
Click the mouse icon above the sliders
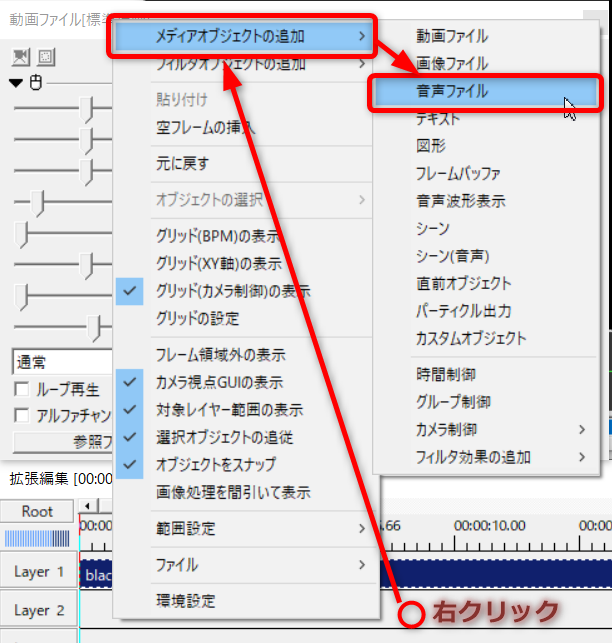click(x=36, y=82)
